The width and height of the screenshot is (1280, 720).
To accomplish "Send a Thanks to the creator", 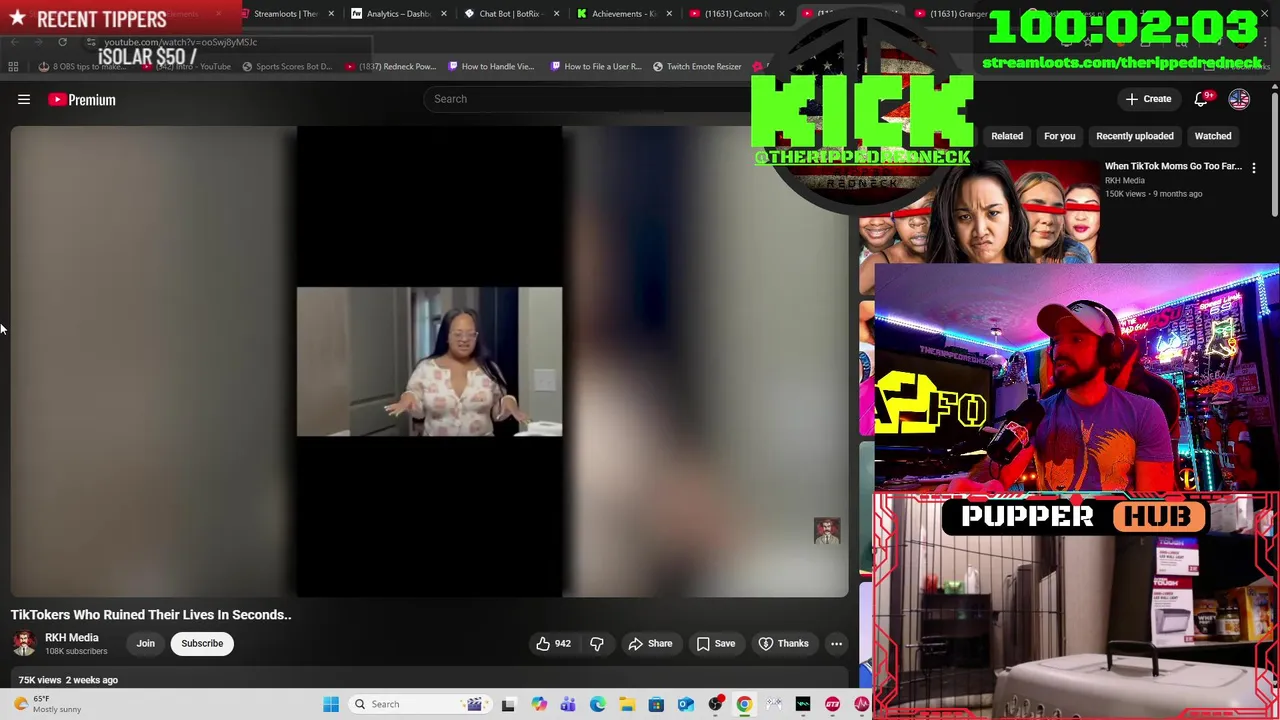I will click(x=783, y=643).
